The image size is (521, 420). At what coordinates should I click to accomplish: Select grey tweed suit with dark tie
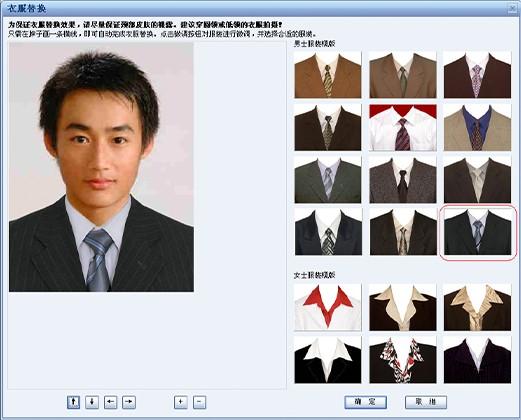click(403, 180)
